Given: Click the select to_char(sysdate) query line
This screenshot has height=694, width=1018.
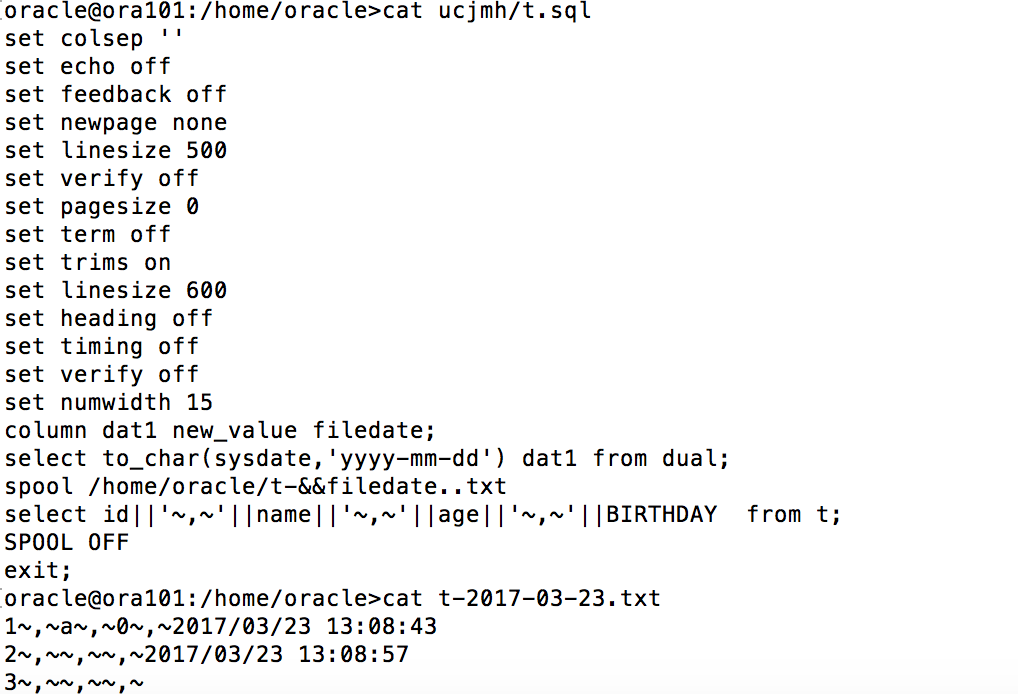Looking at the screenshot, I should point(367,458).
